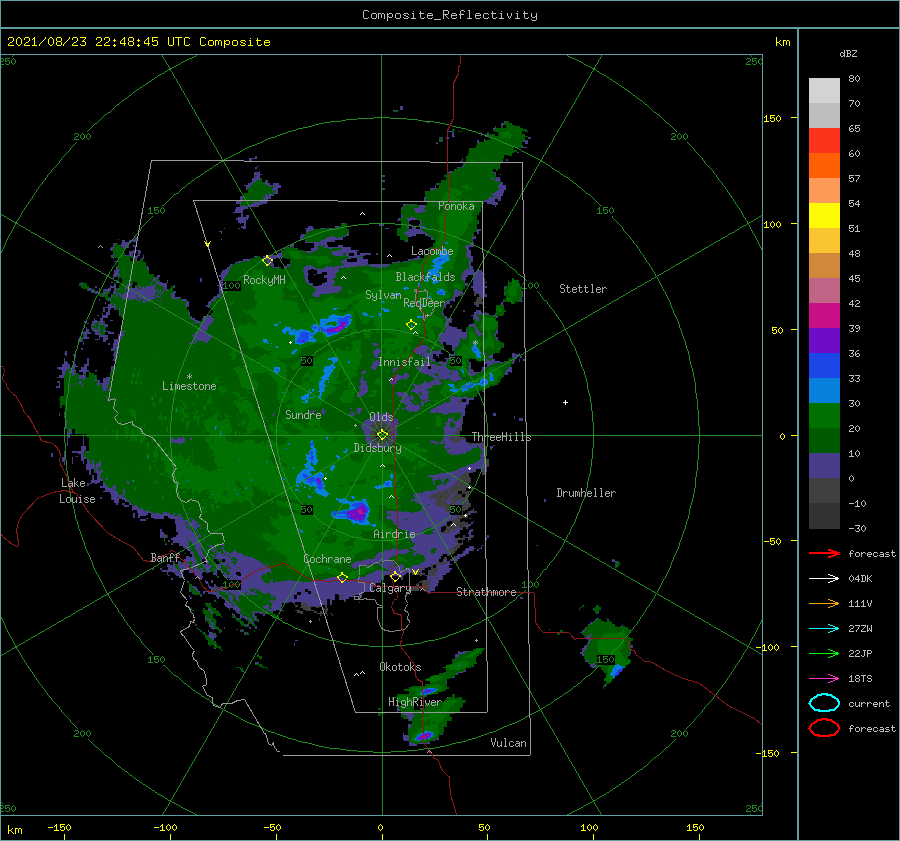
Task: Click the Lacombe city label
Action: 432,251
